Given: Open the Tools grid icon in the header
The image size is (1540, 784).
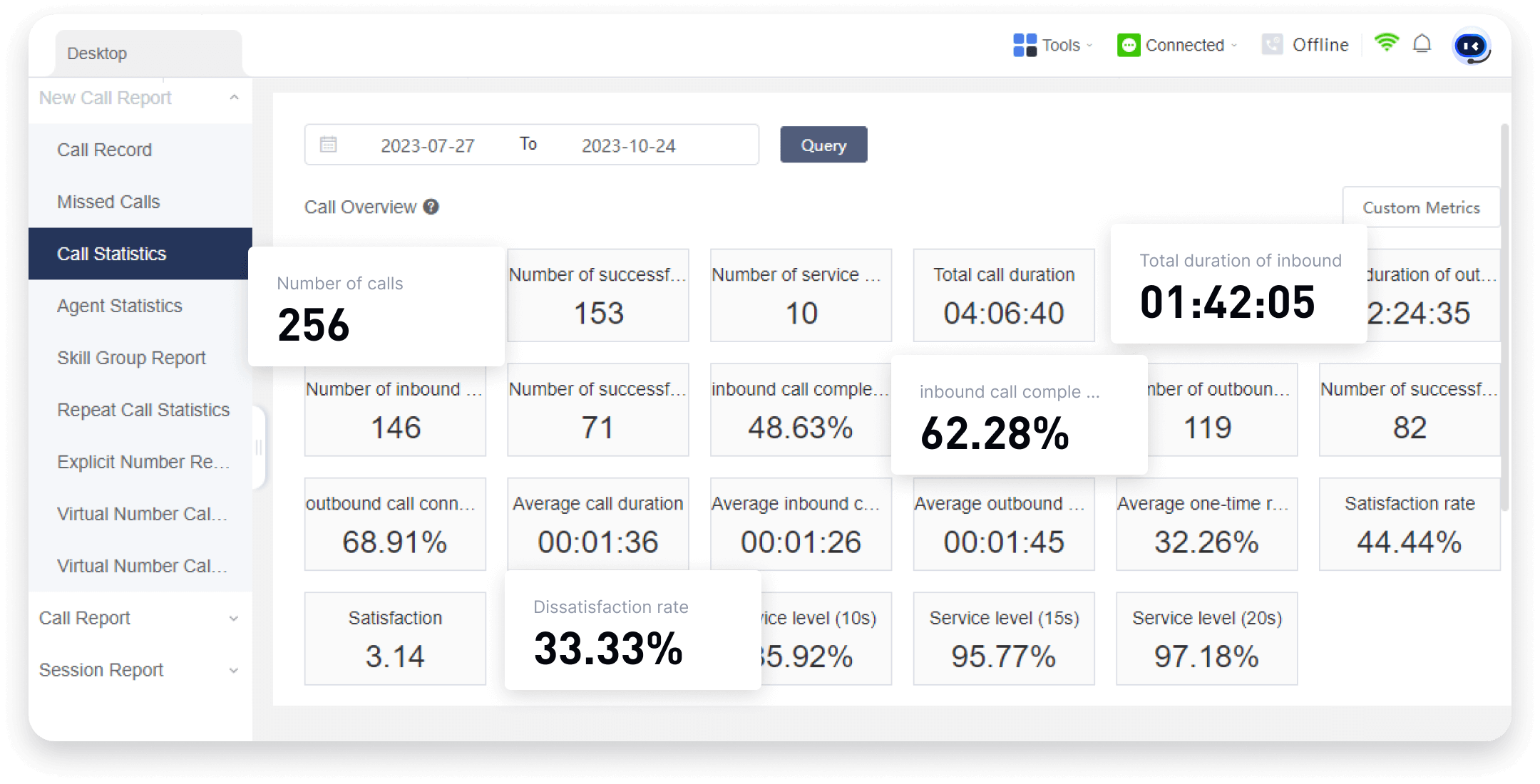Looking at the screenshot, I should coord(1025,45).
